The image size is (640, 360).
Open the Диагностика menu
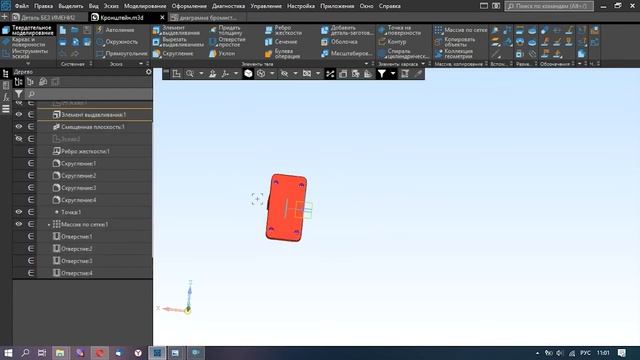coord(228,6)
